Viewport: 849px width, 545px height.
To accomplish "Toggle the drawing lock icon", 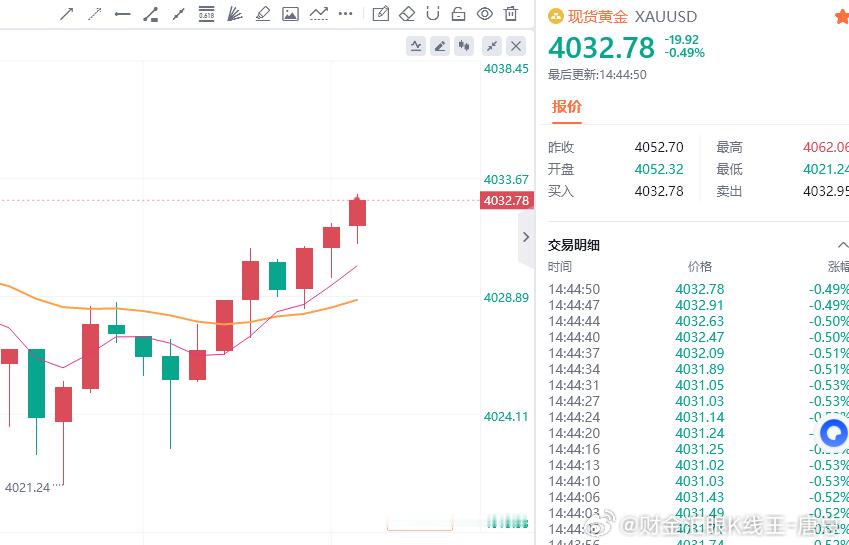I will pos(459,14).
